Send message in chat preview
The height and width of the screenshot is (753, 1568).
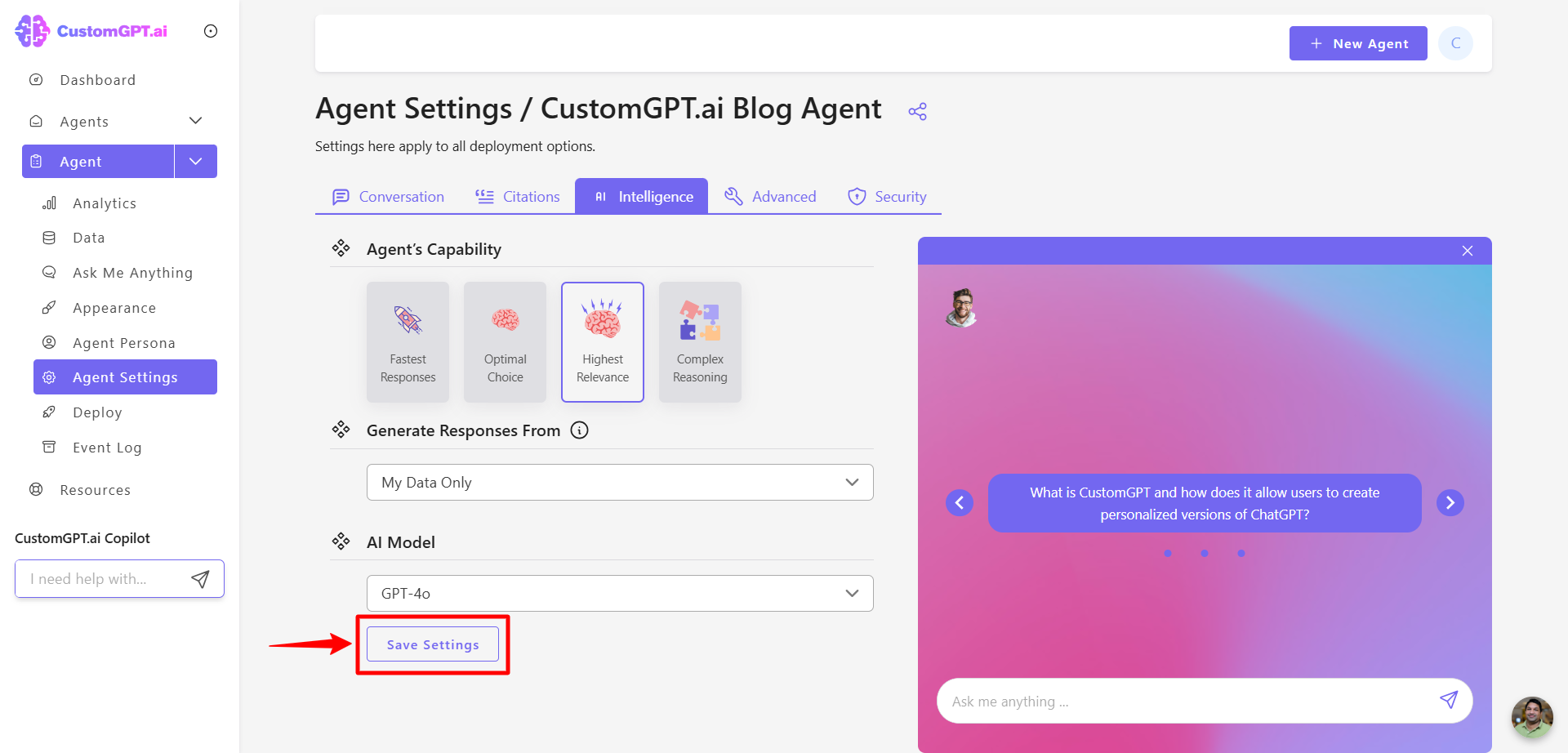click(1449, 700)
